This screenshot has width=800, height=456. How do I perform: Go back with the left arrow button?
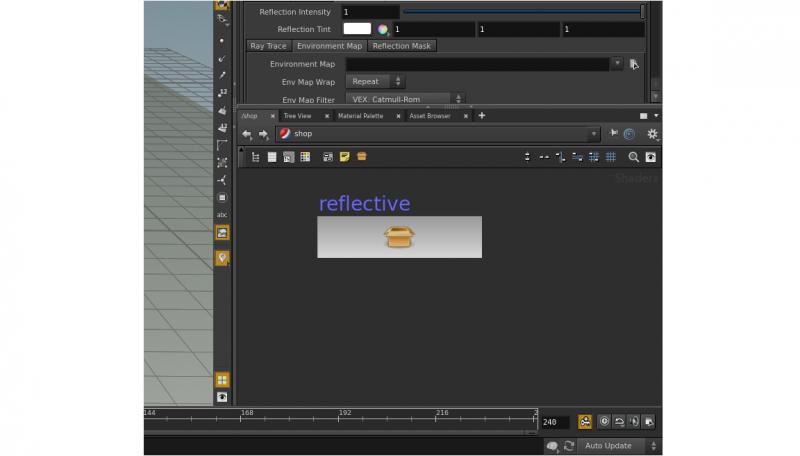tap(247, 134)
